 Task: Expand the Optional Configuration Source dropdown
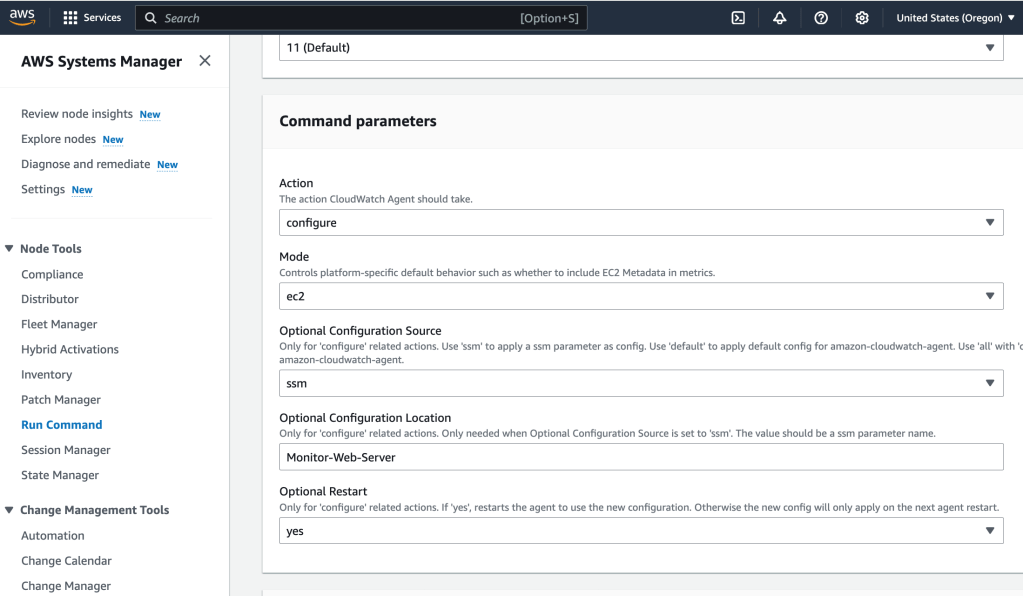pos(640,382)
